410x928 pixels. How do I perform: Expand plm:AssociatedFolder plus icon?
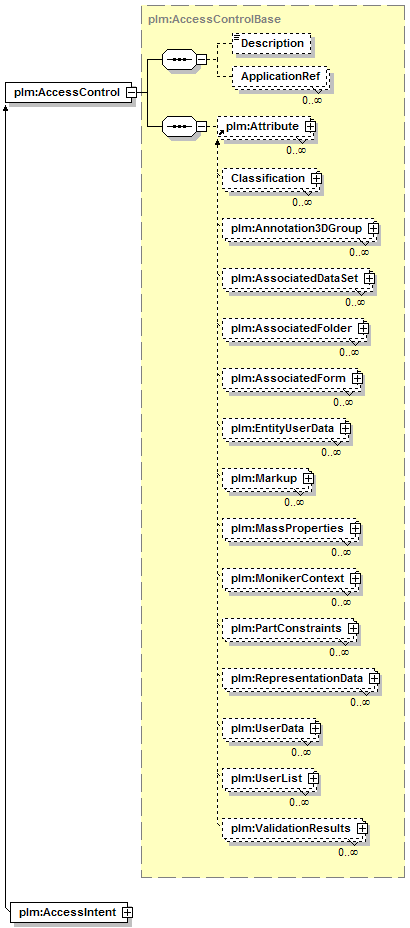363,327
